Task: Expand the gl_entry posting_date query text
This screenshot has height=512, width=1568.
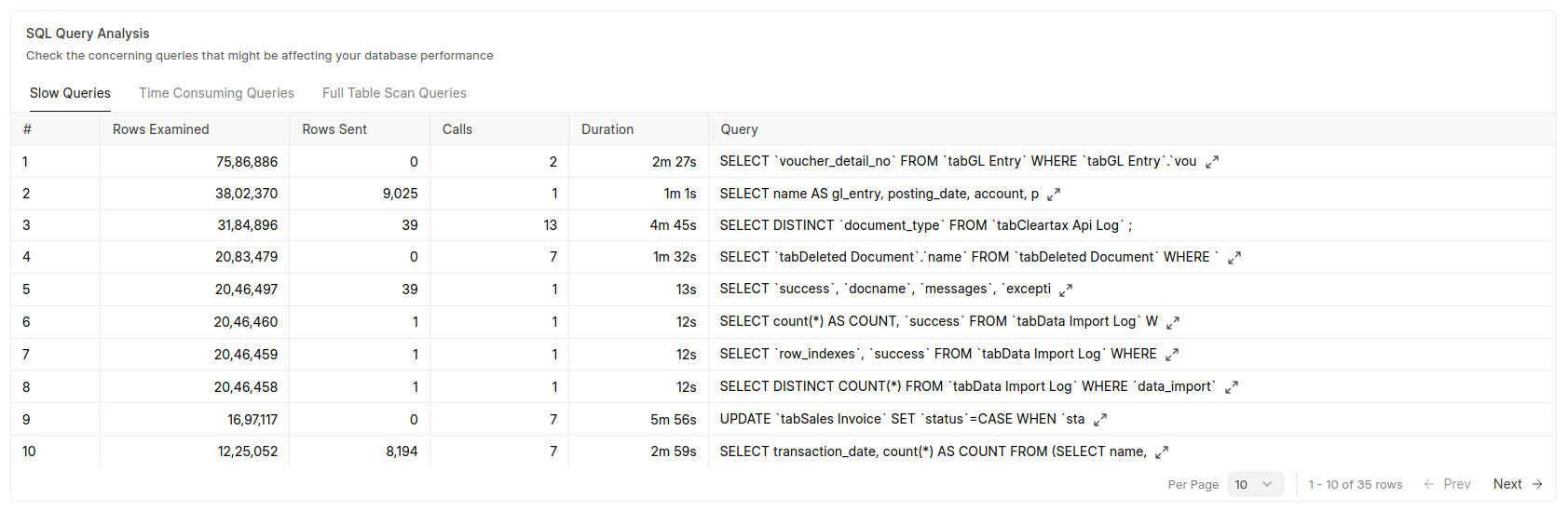Action: [x=1054, y=195]
